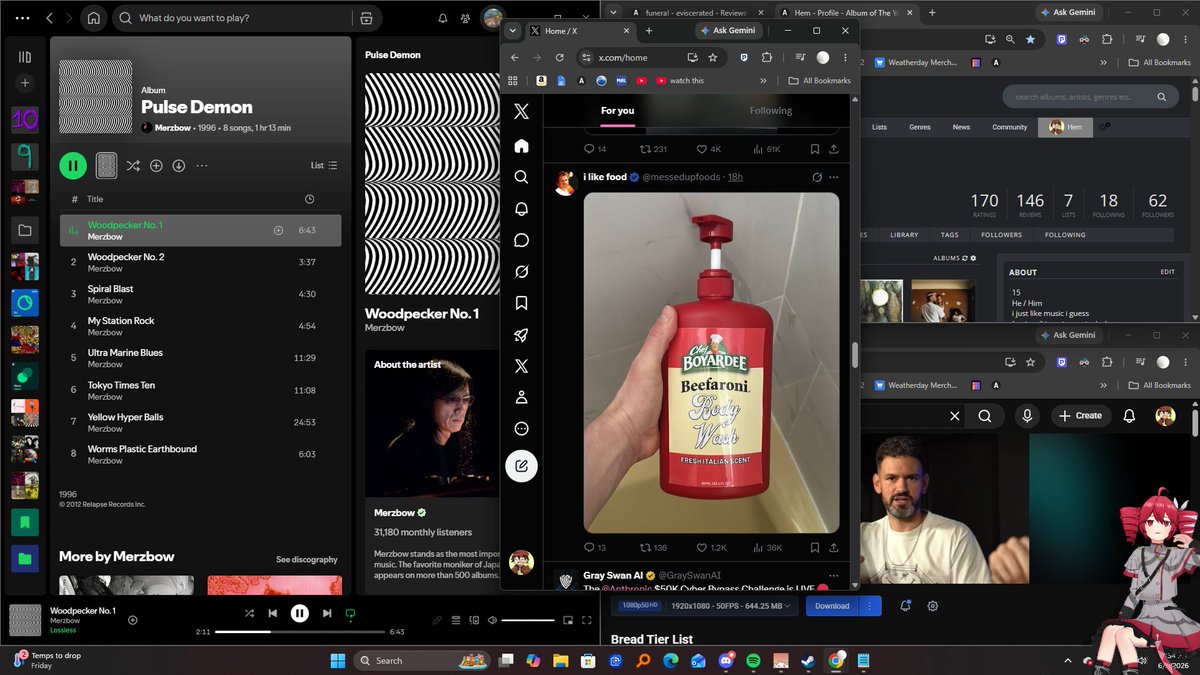Open X Explore search in sidebar
The image size is (1200, 675).
click(x=521, y=177)
